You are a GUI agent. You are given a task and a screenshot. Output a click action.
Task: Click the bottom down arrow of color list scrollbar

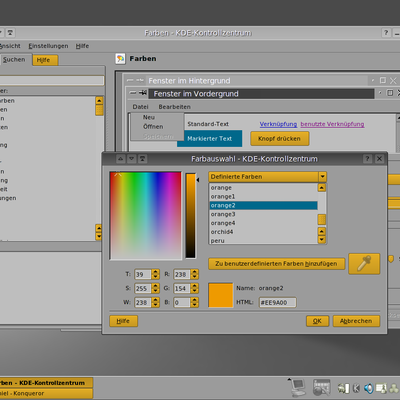click(x=322, y=240)
